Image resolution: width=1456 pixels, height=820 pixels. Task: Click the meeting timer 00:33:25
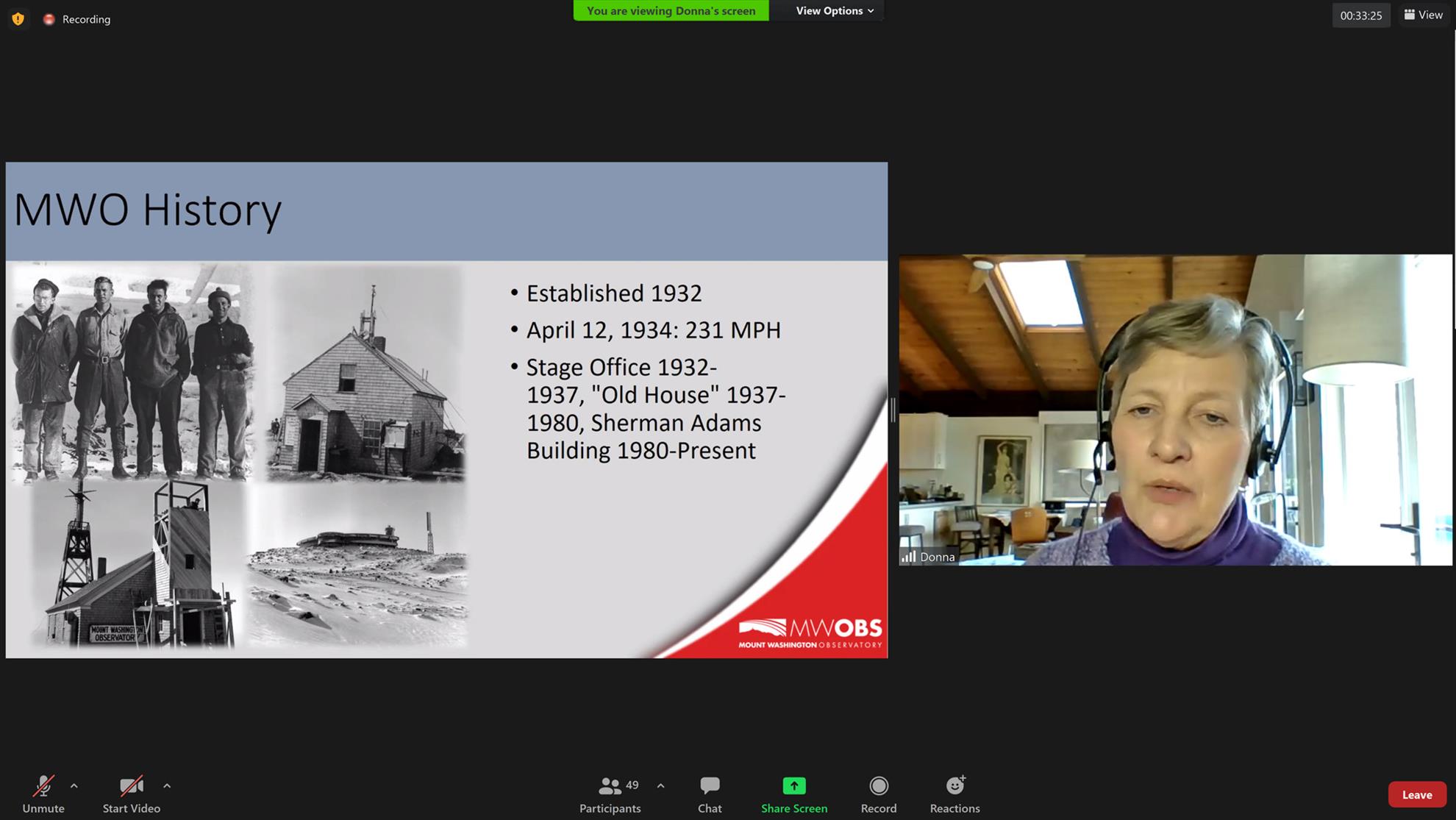pyautogui.click(x=1360, y=15)
